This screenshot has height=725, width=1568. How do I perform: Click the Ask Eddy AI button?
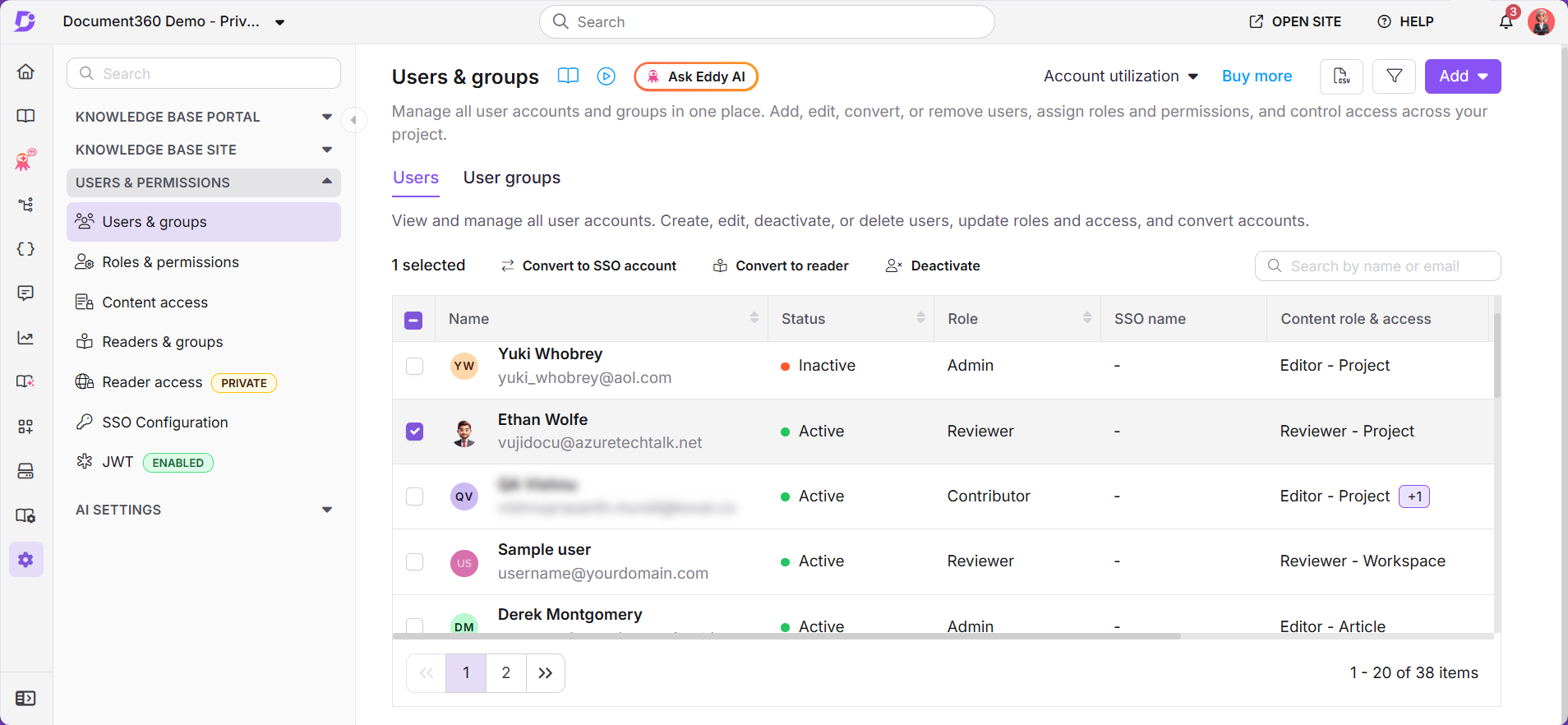coord(696,76)
